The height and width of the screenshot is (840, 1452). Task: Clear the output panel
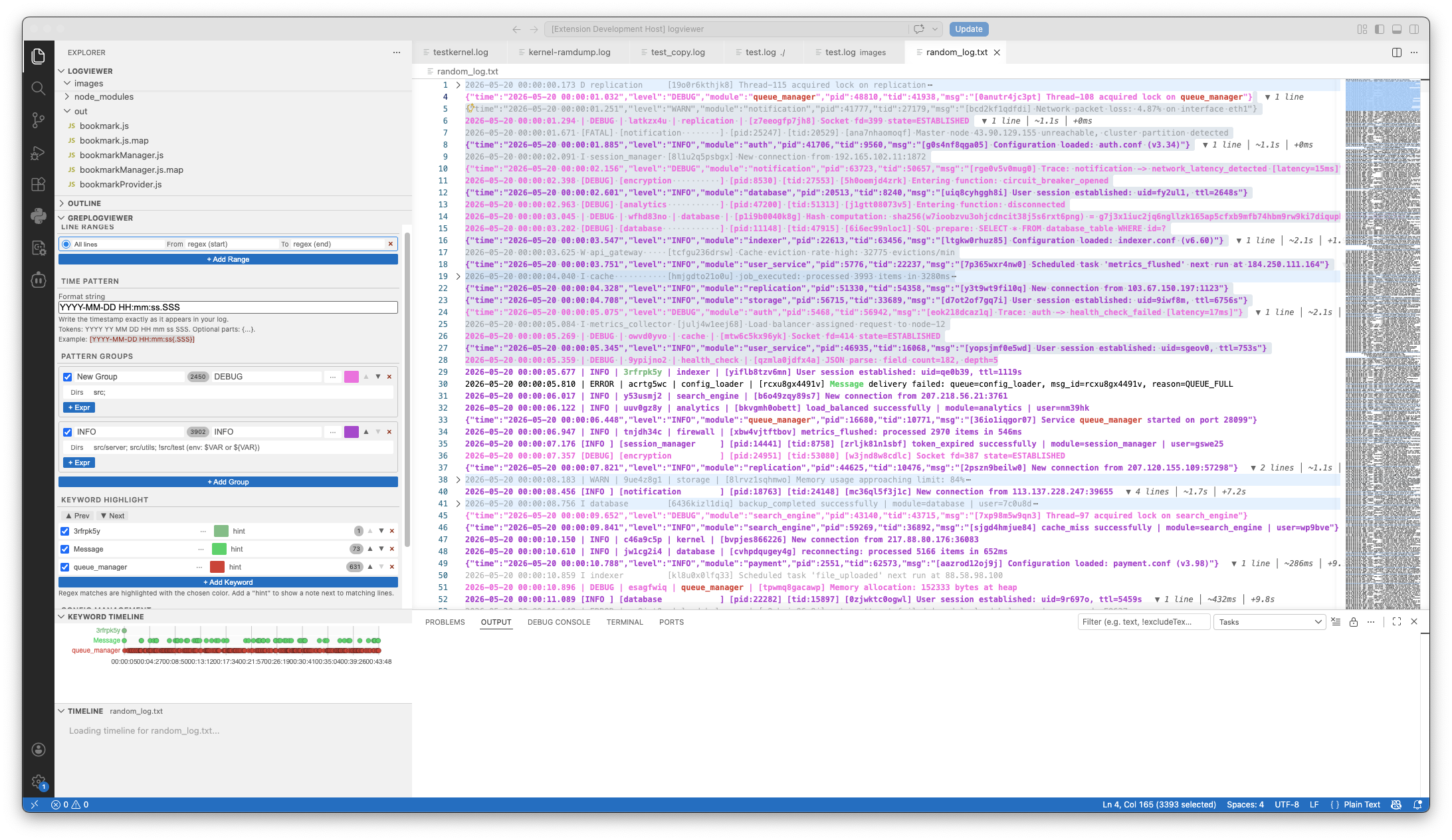(1336, 622)
